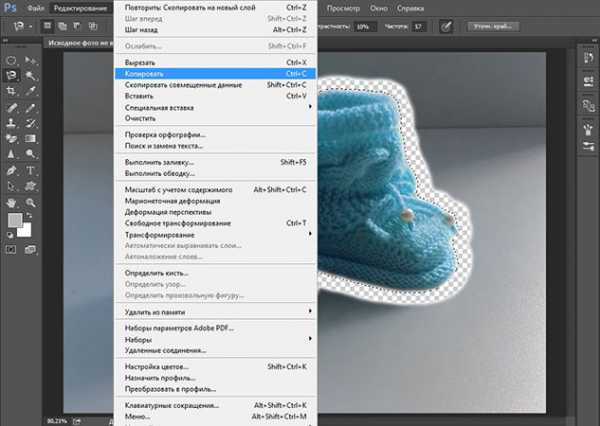Choose Клавиатурные сокращения entry

215,405
